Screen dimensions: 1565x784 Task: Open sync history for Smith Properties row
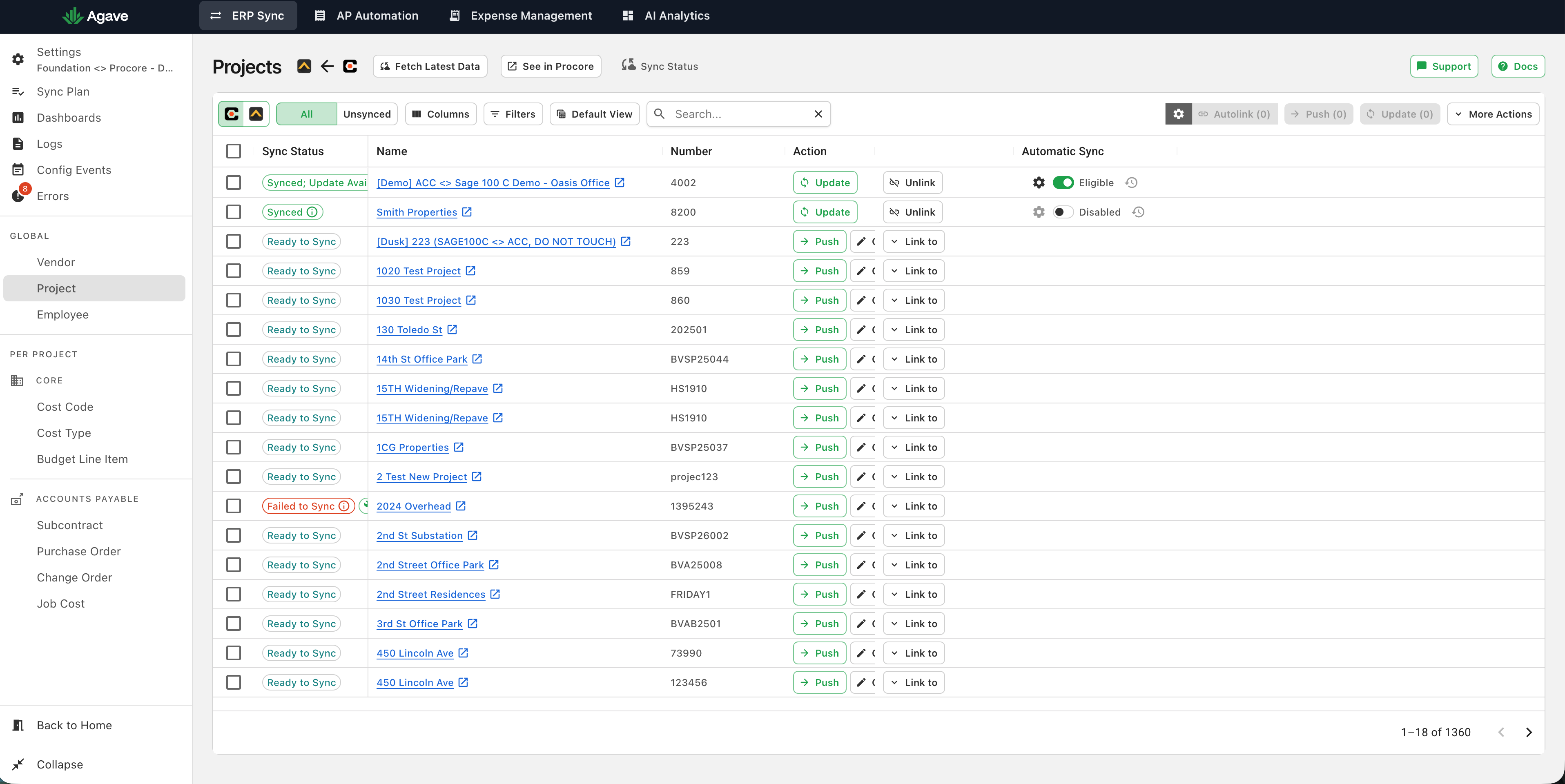click(x=1139, y=212)
